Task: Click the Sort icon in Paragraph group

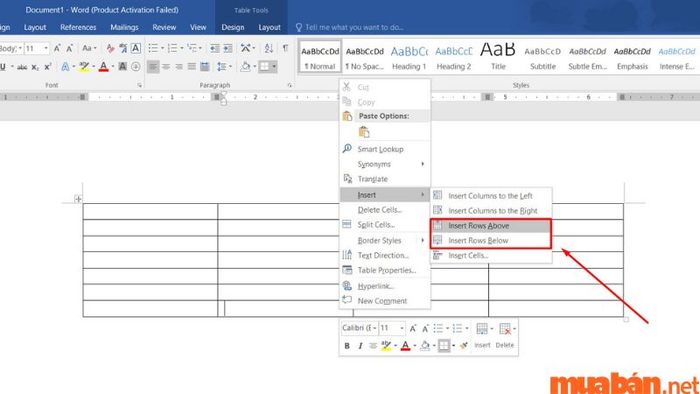Action: pos(269,48)
